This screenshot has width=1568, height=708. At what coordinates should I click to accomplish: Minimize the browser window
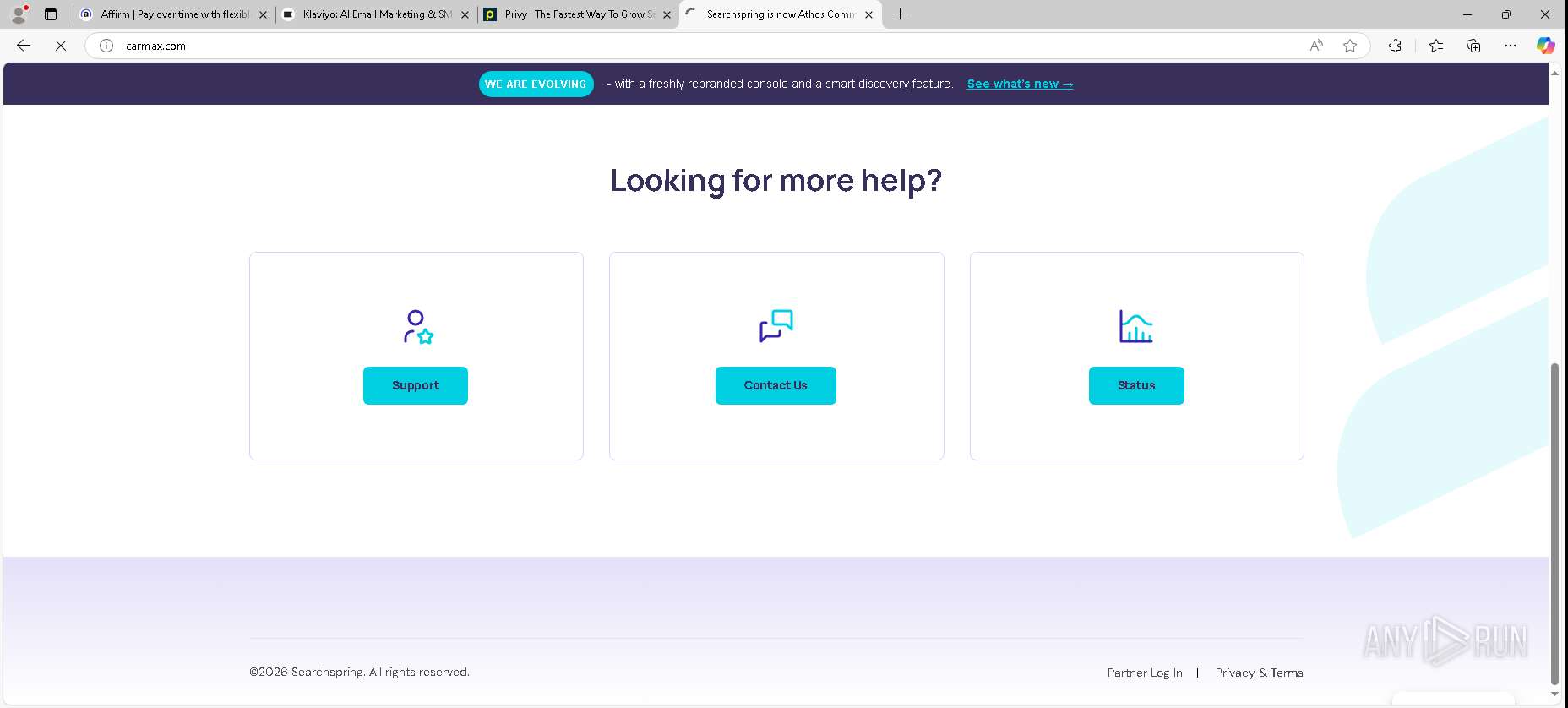click(1467, 14)
